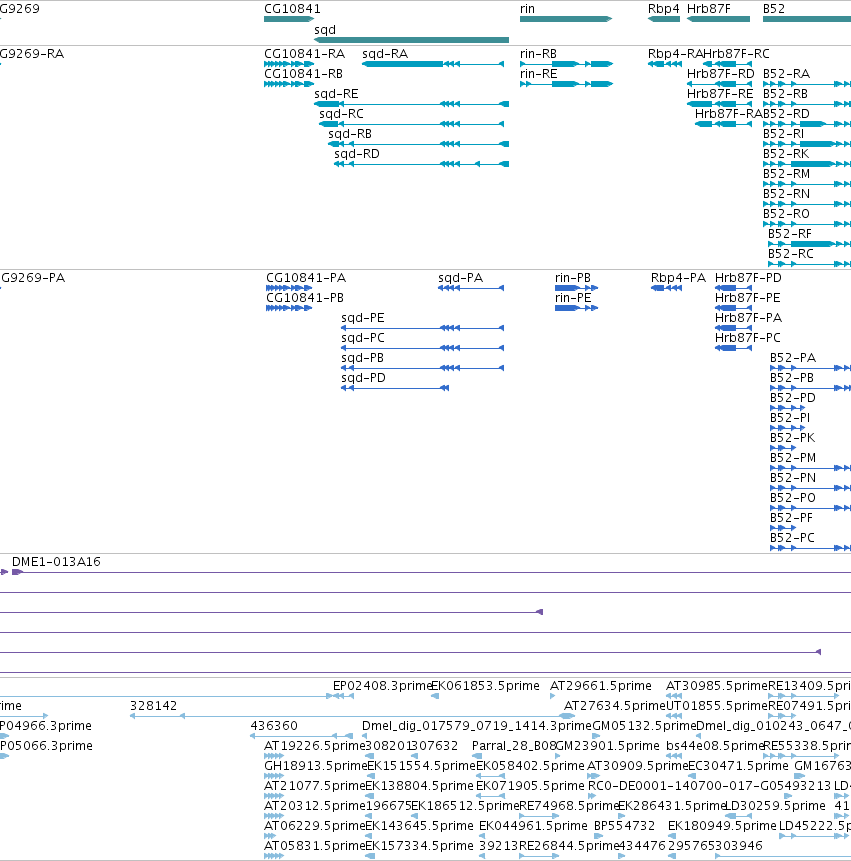This screenshot has width=851, height=861.
Task: Click protein CG10841-PA label
Action: click(306, 278)
